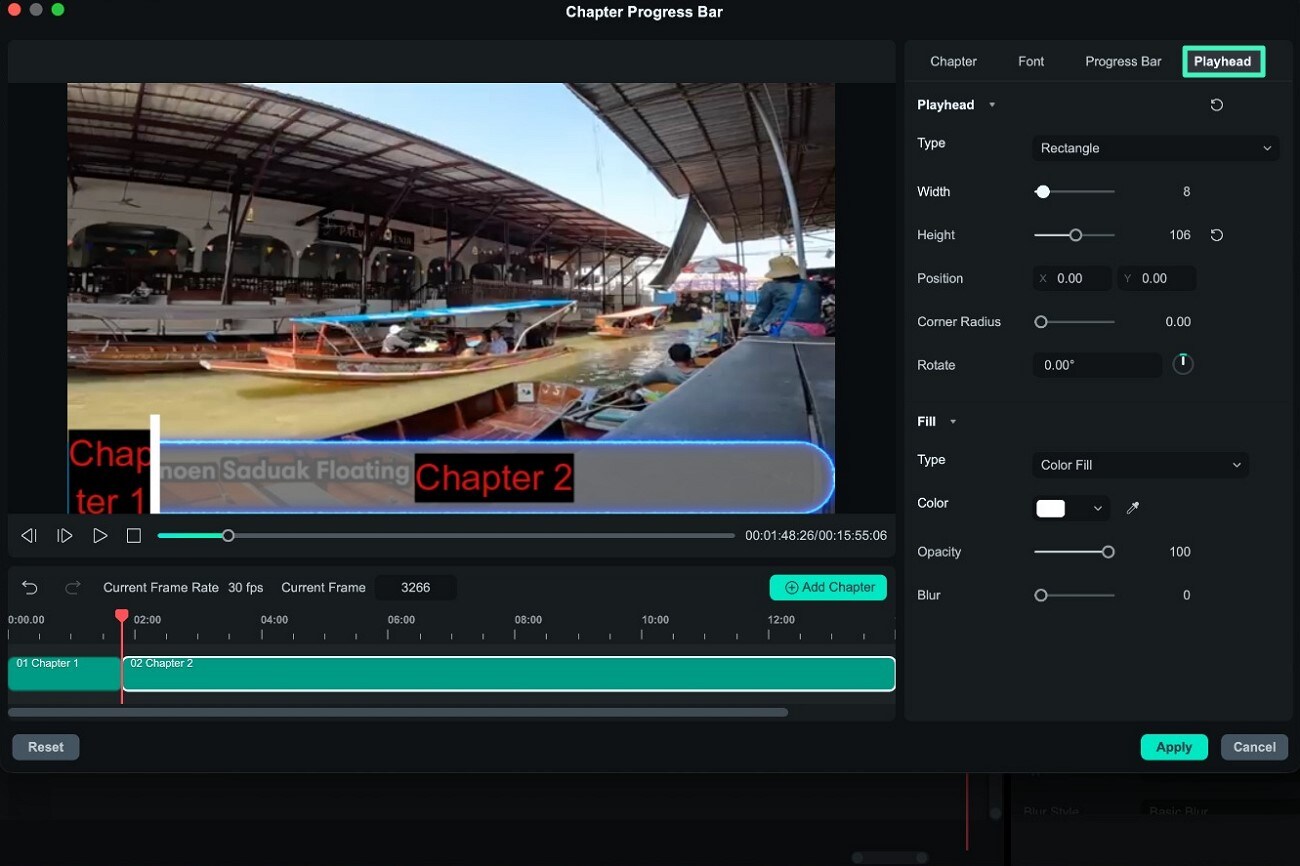Step back to the previous frame

tap(29, 536)
